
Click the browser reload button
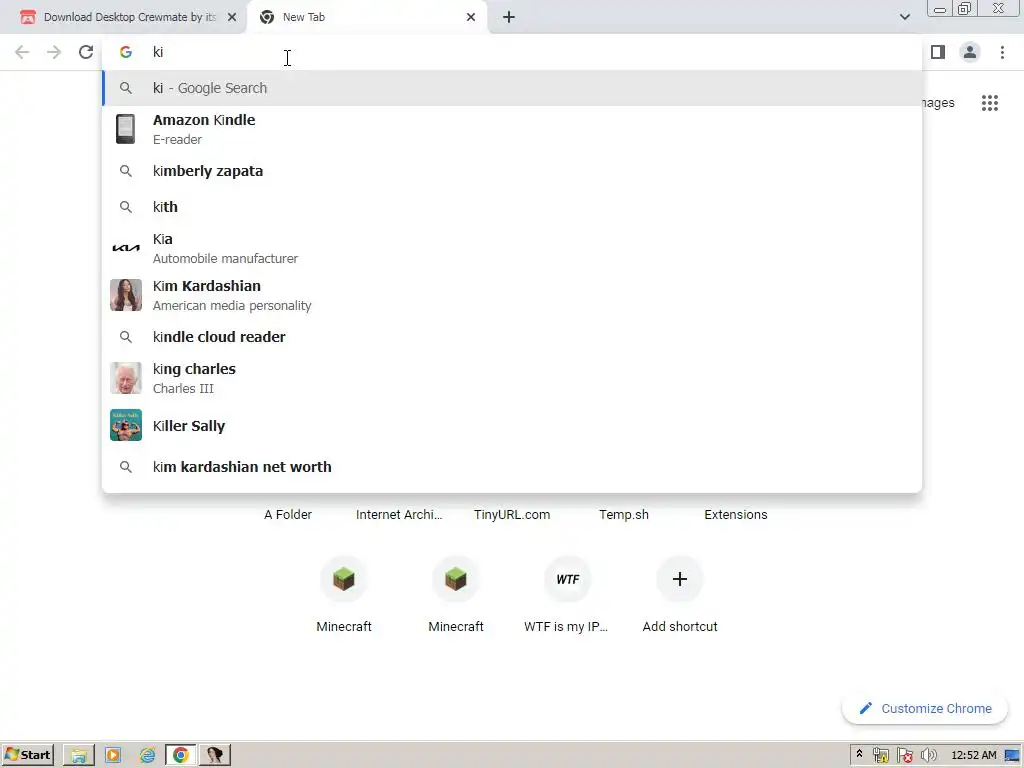[86, 52]
